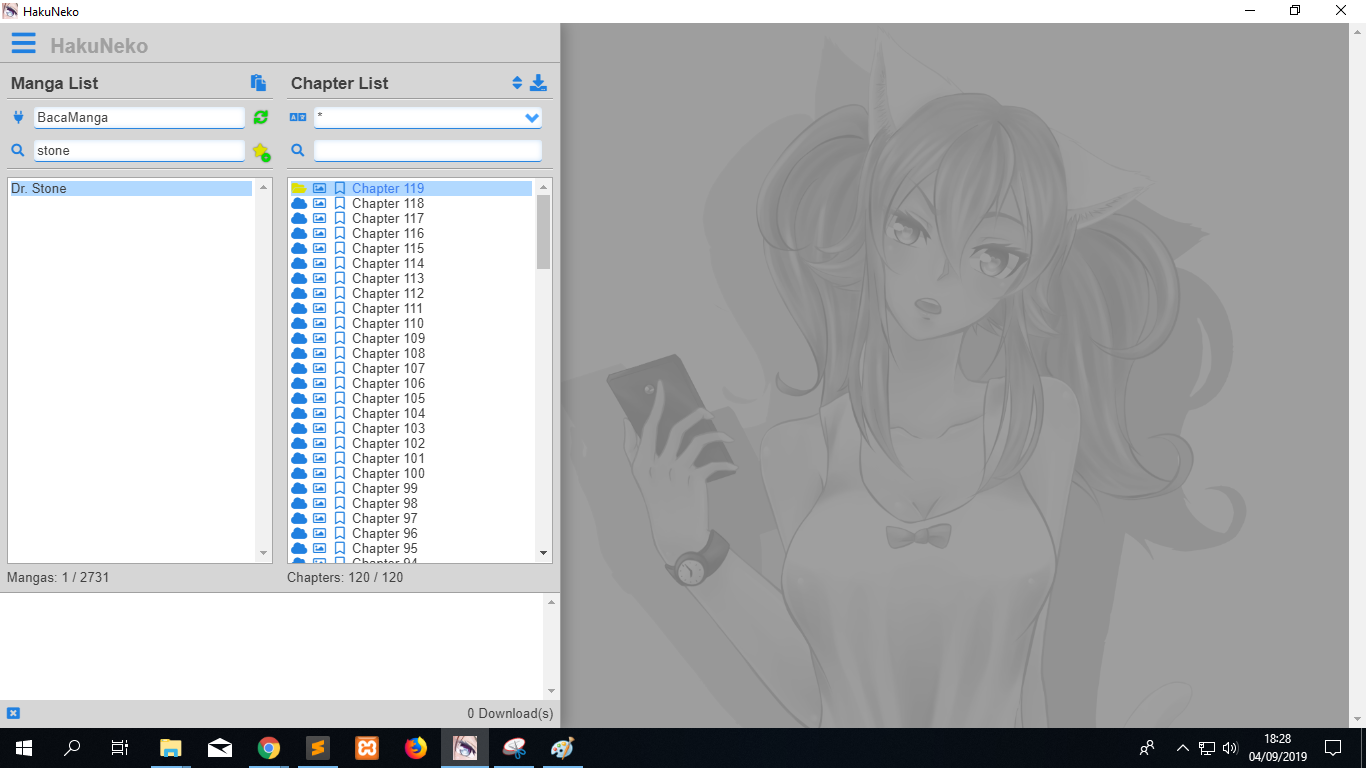Screen dimensions: 1366x768
Task: Click the magnifier icon beside the chapter search field
Action: pyautogui.click(x=298, y=151)
